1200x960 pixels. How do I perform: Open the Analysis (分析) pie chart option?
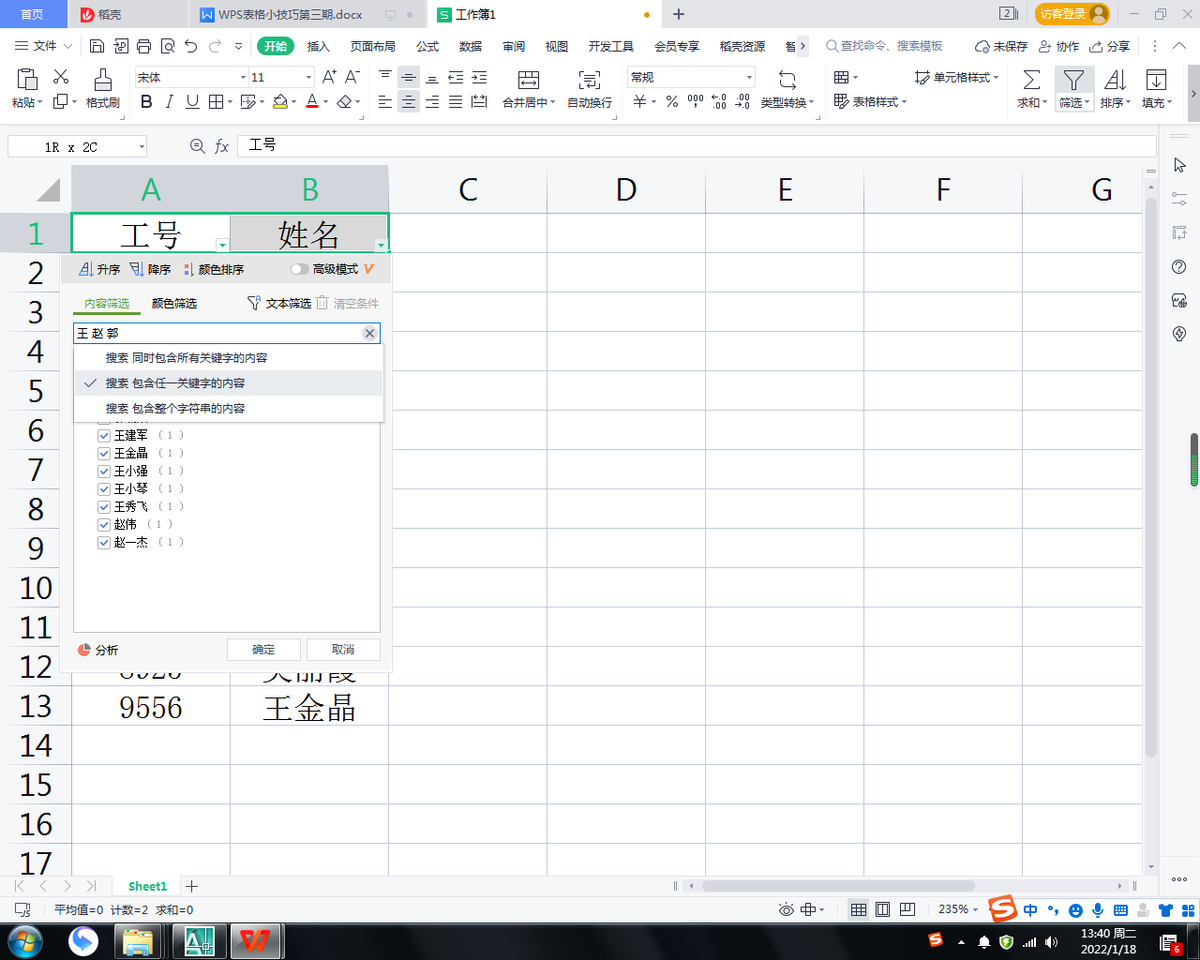tap(98, 650)
